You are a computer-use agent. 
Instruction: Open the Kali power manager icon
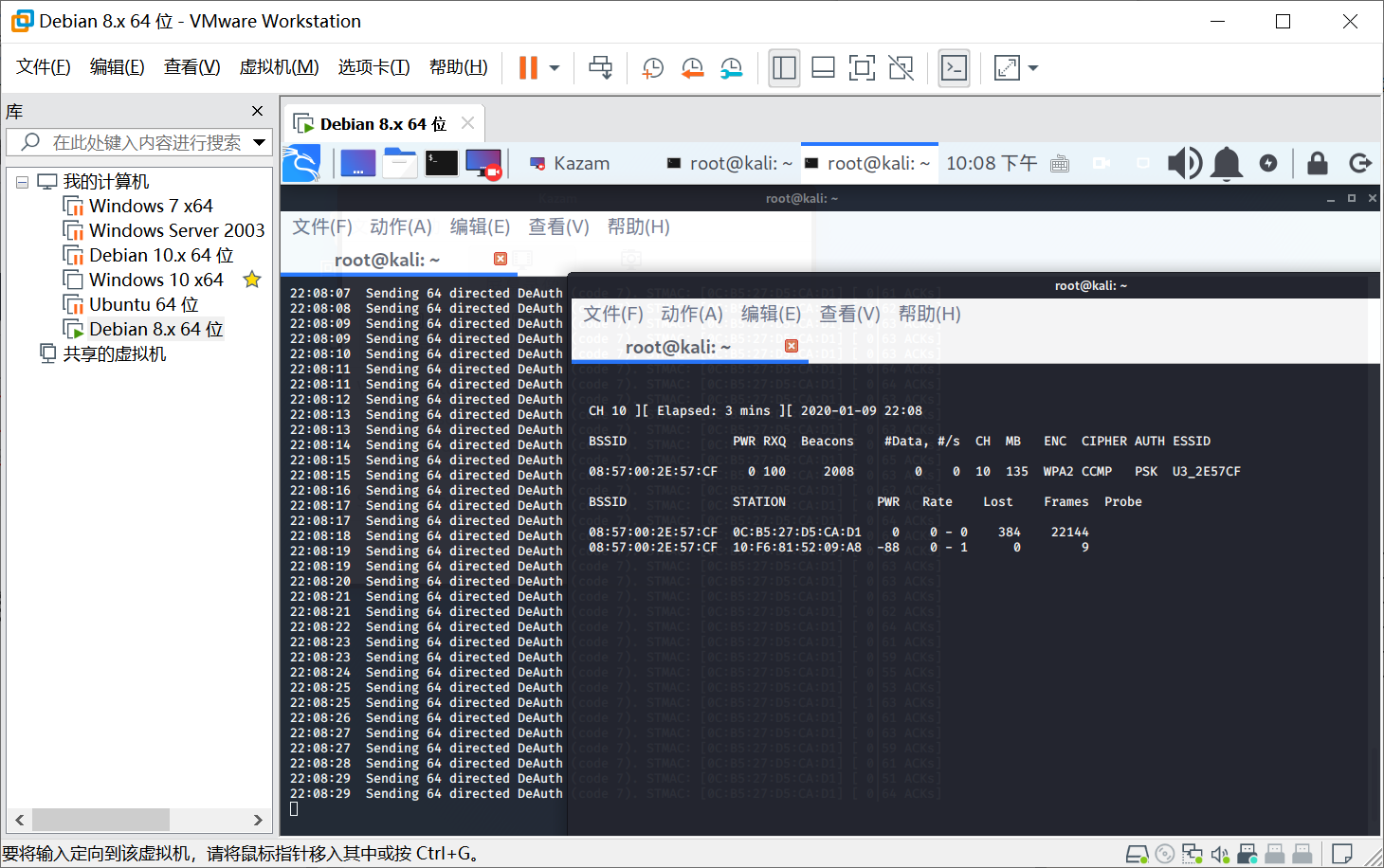pos(1268,163)
